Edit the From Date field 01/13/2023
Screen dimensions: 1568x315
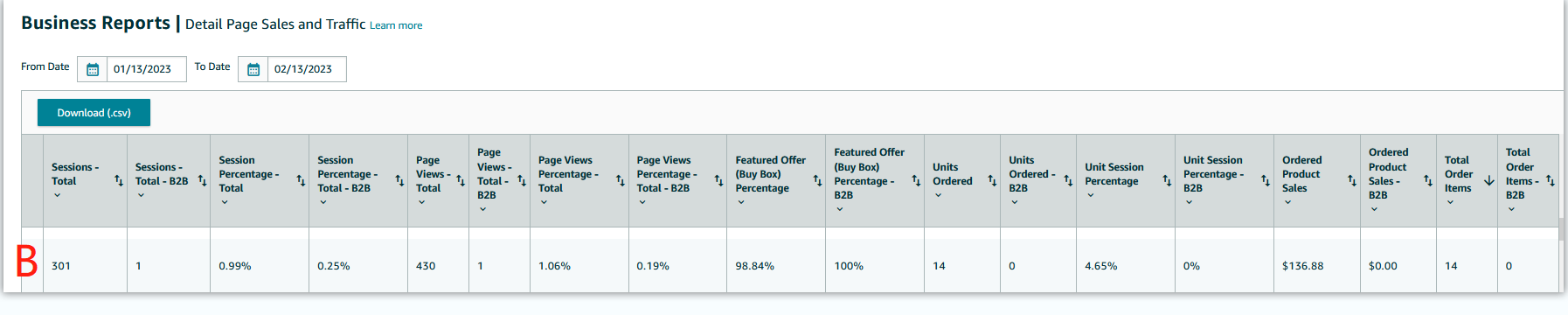[146, 69]
